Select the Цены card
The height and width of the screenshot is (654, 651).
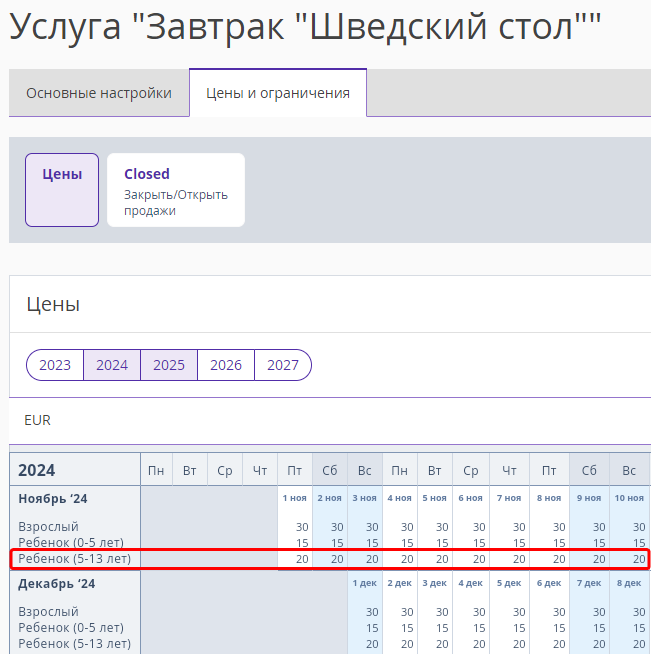(62, 190)
